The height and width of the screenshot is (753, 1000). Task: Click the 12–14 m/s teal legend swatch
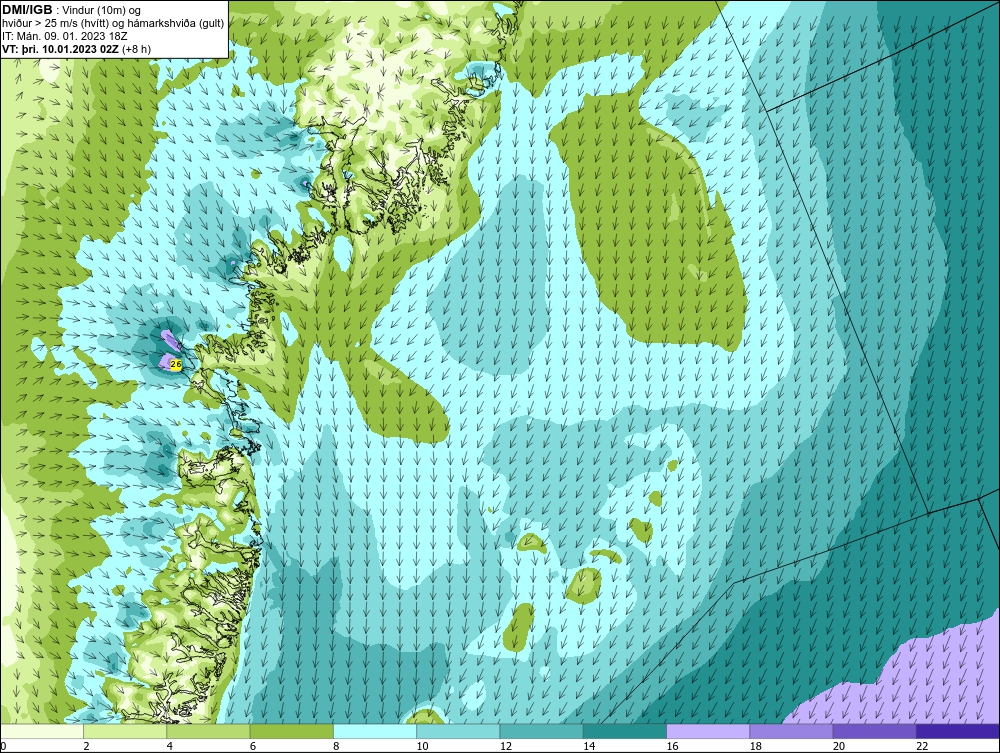[x=541, y=731]
